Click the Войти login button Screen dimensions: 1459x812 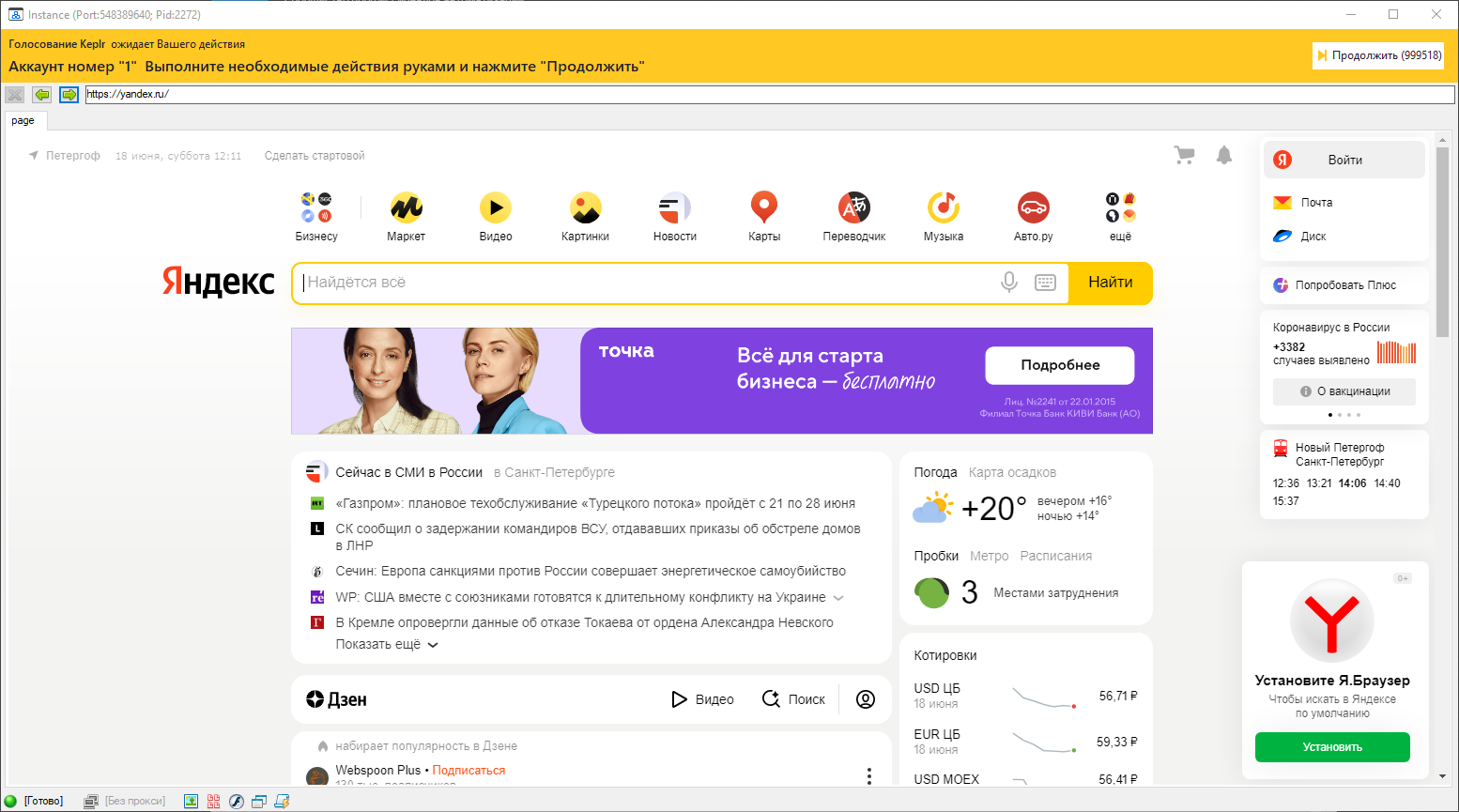click(1344, 160)
